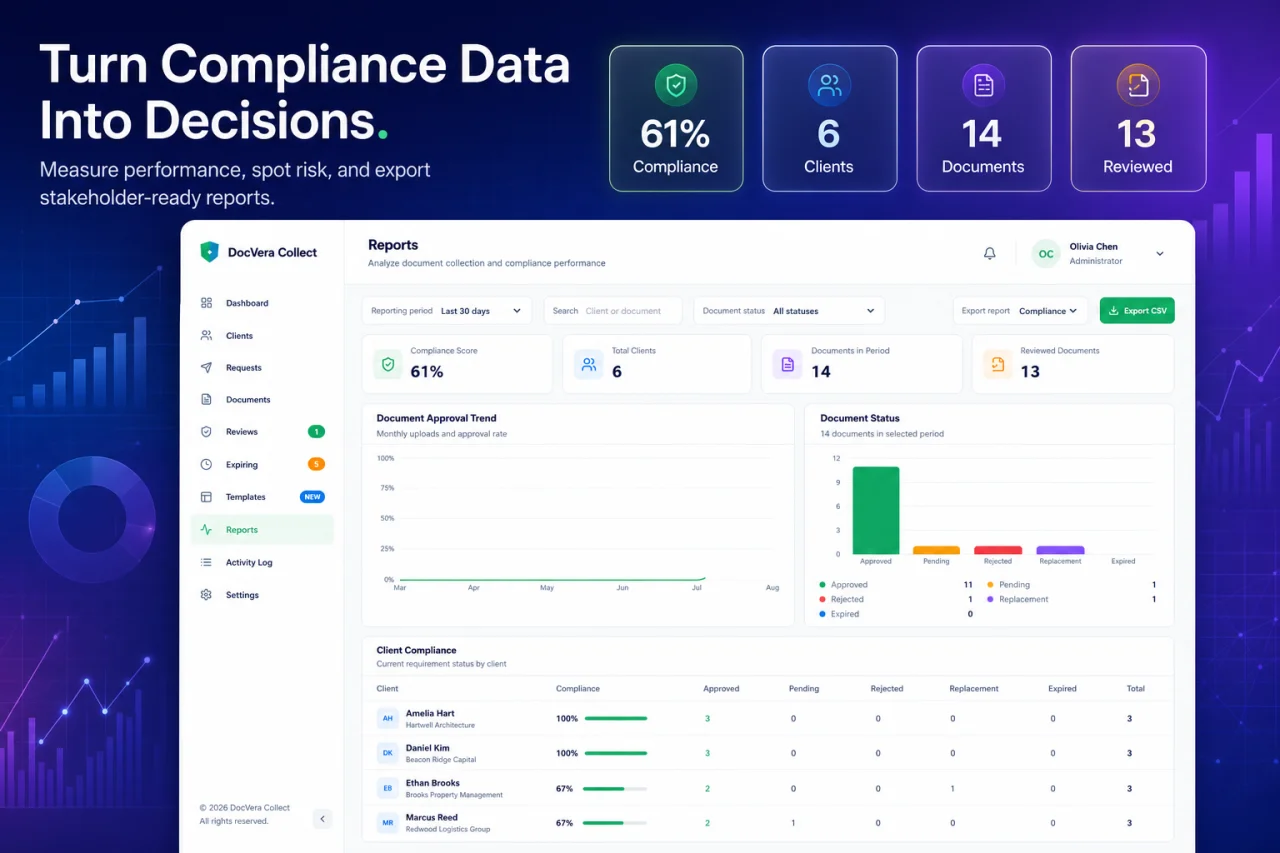Screen dimensions: 1280x853
Task: Click the red Rejected bar in chart
Action: (998, 550)
